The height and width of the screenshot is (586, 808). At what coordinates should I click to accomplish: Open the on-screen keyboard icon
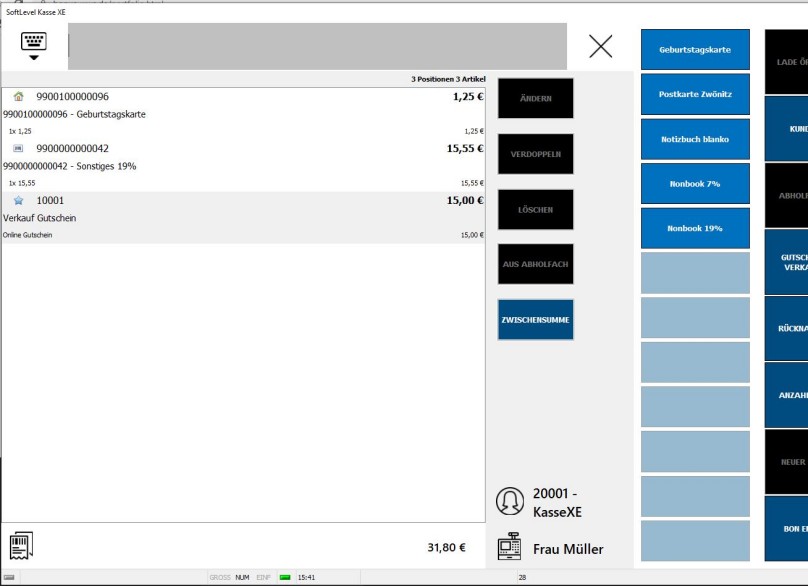coord(34,41)
